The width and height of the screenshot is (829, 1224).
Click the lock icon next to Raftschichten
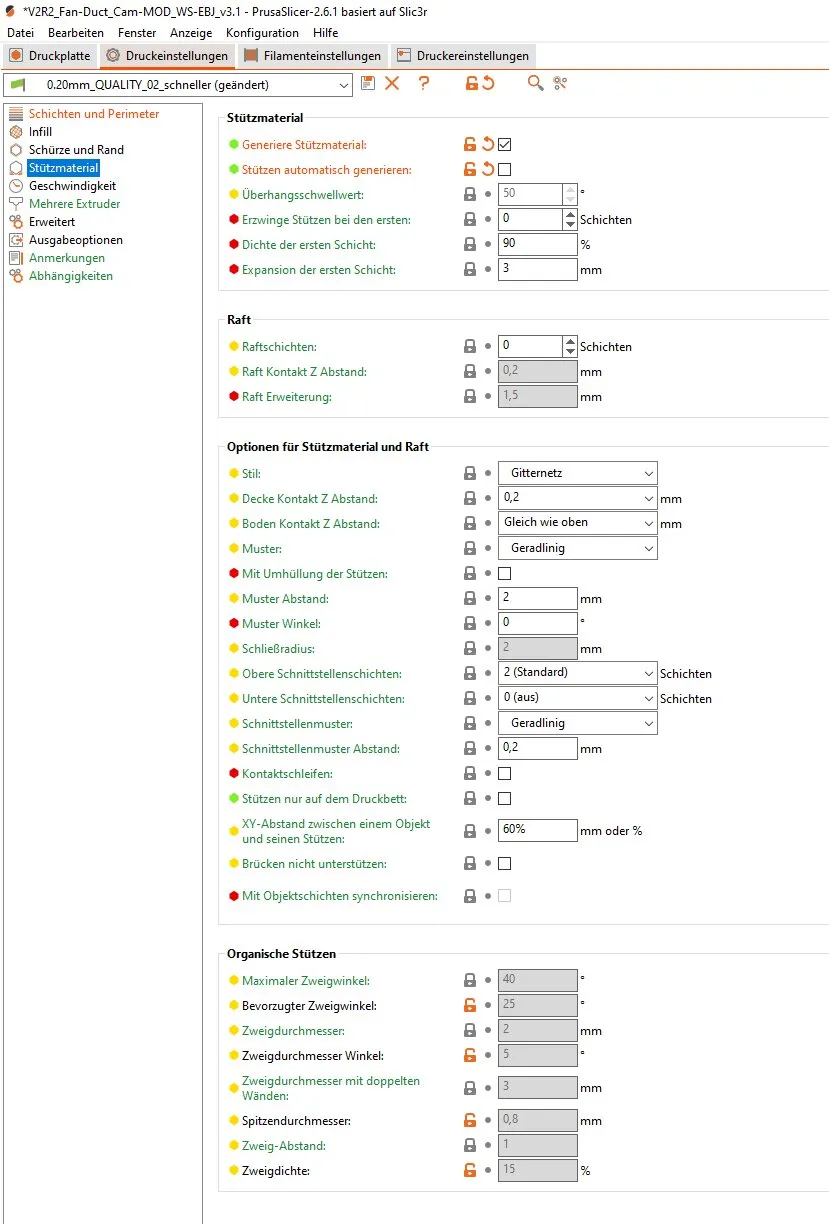[x=470, y=347]
